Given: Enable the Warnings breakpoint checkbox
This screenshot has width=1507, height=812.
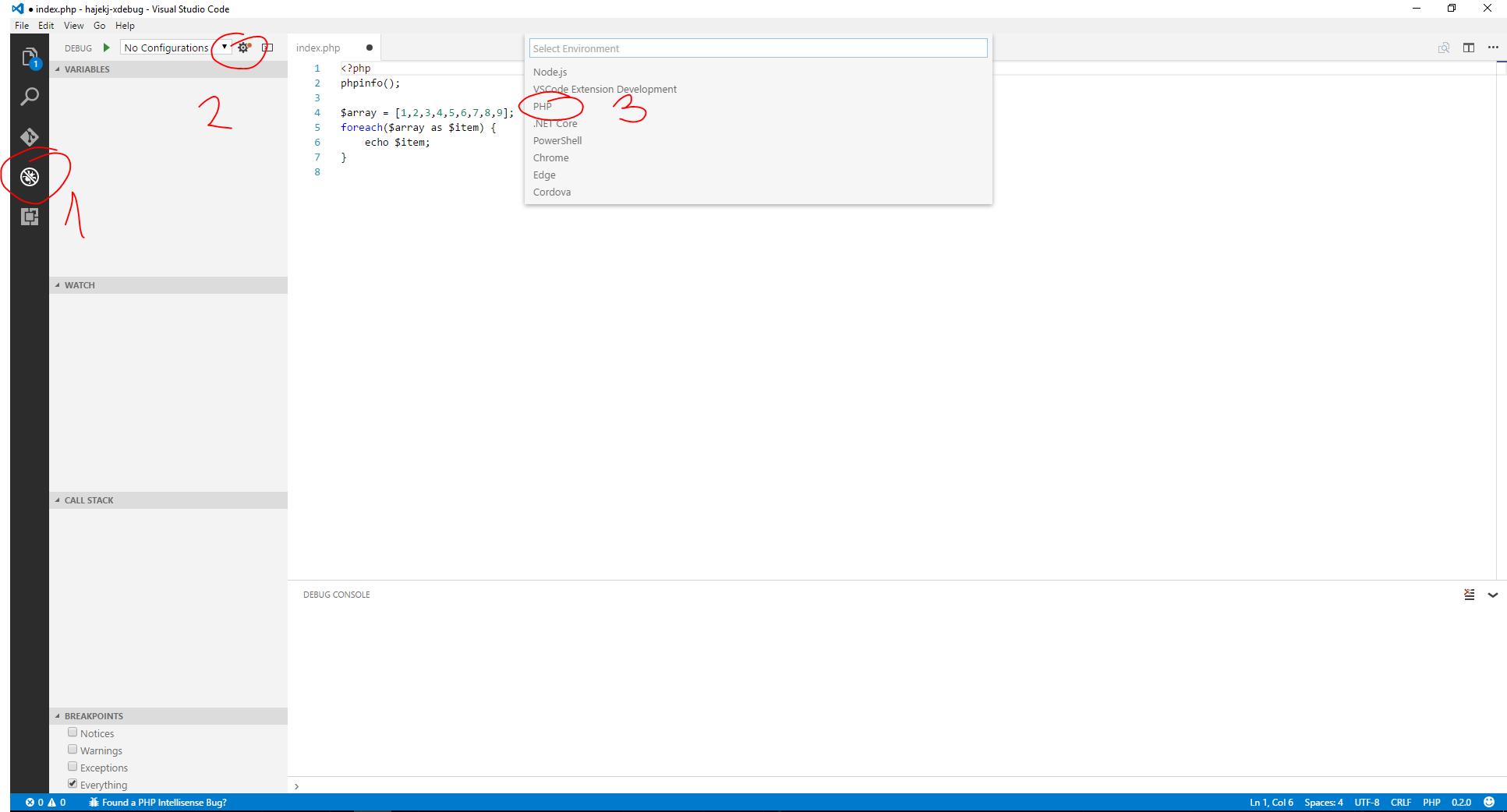Looking at the screenshot, I should click(x=73, y=750).
